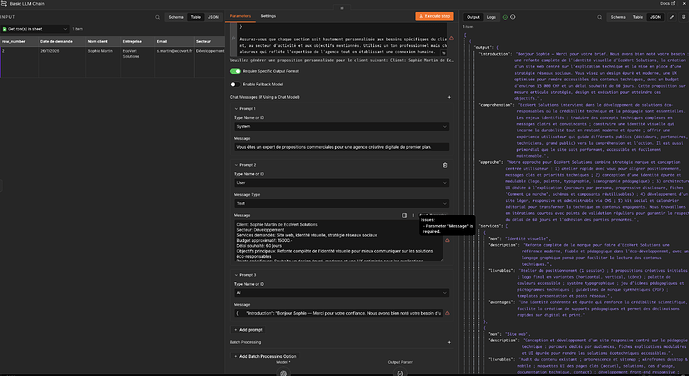Click the Add prompt button
The image size is (689, 376).
(x=248, y=330)
